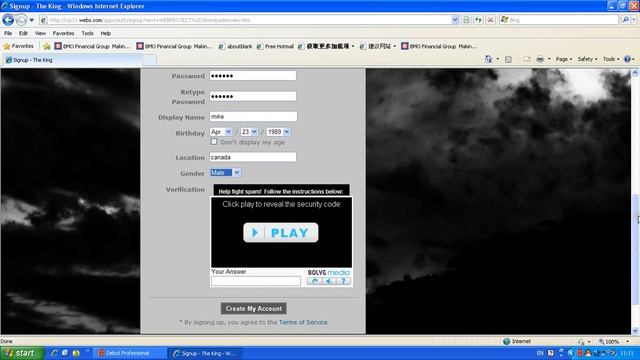Click the Location field
This screenshot has height=360, width=640.
[253, 157]
